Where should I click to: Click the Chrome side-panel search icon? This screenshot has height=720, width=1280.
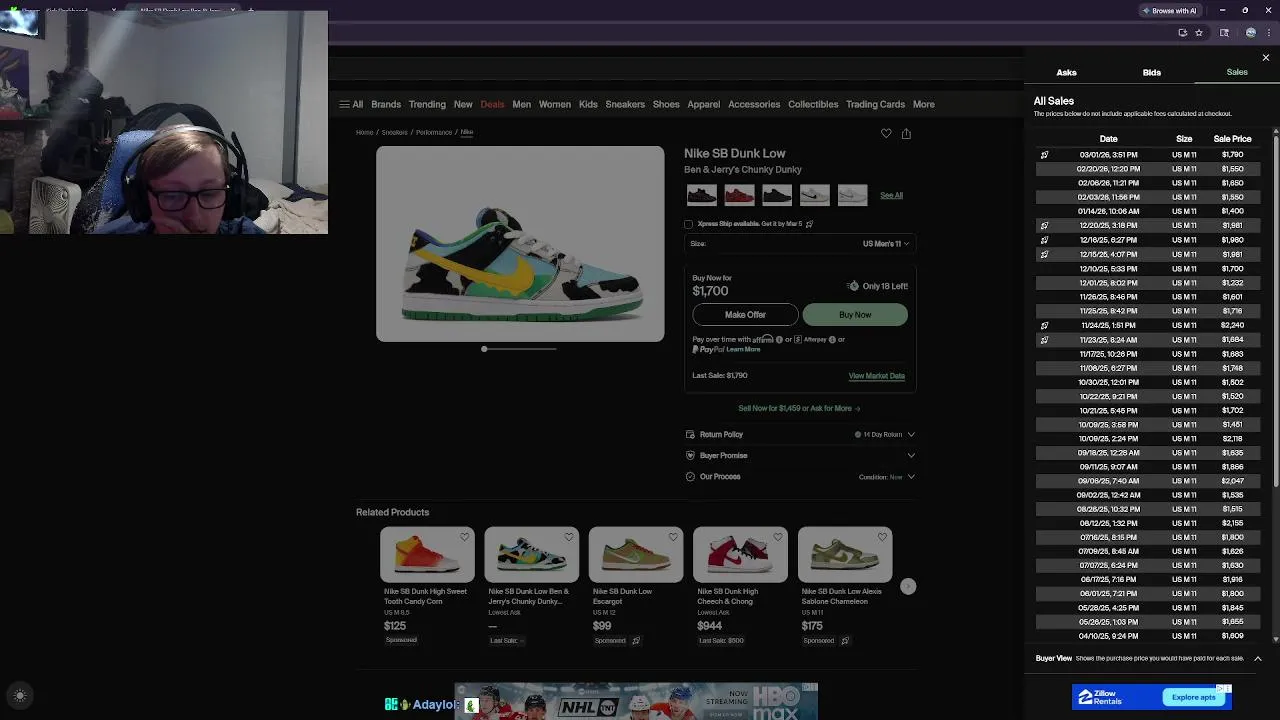tap(1224, 32)
